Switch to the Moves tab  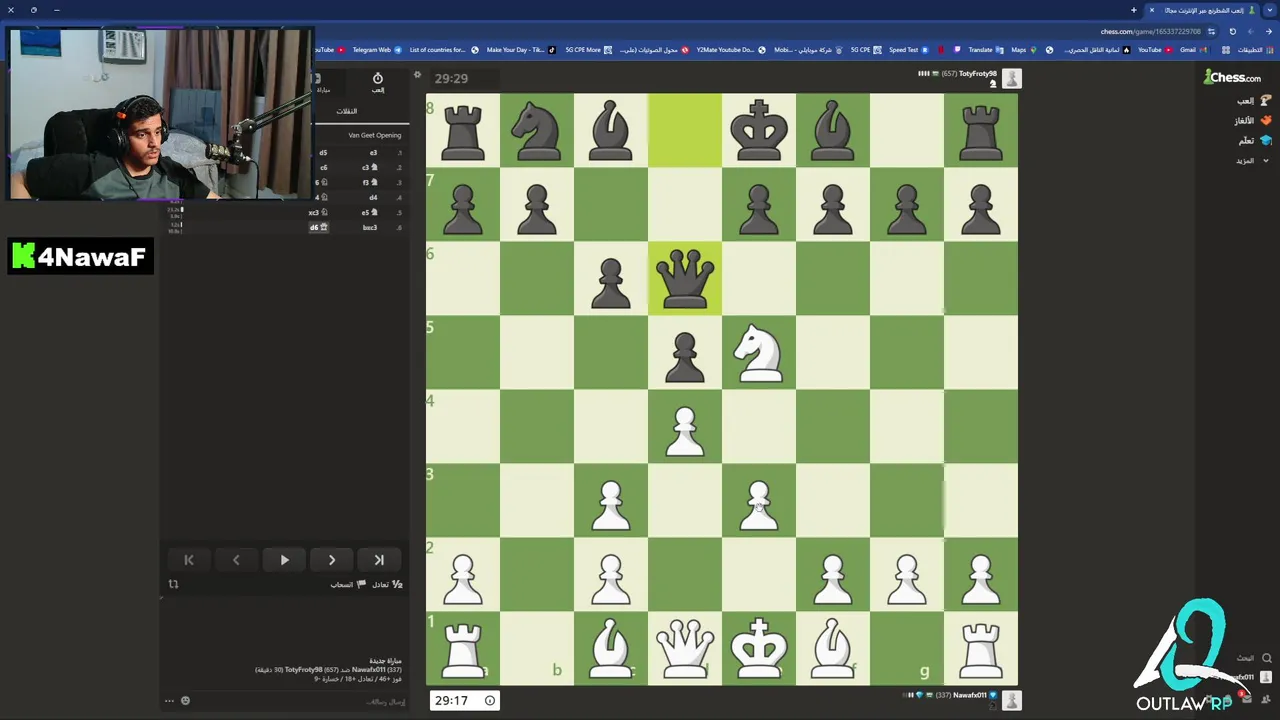click(346, 111)
